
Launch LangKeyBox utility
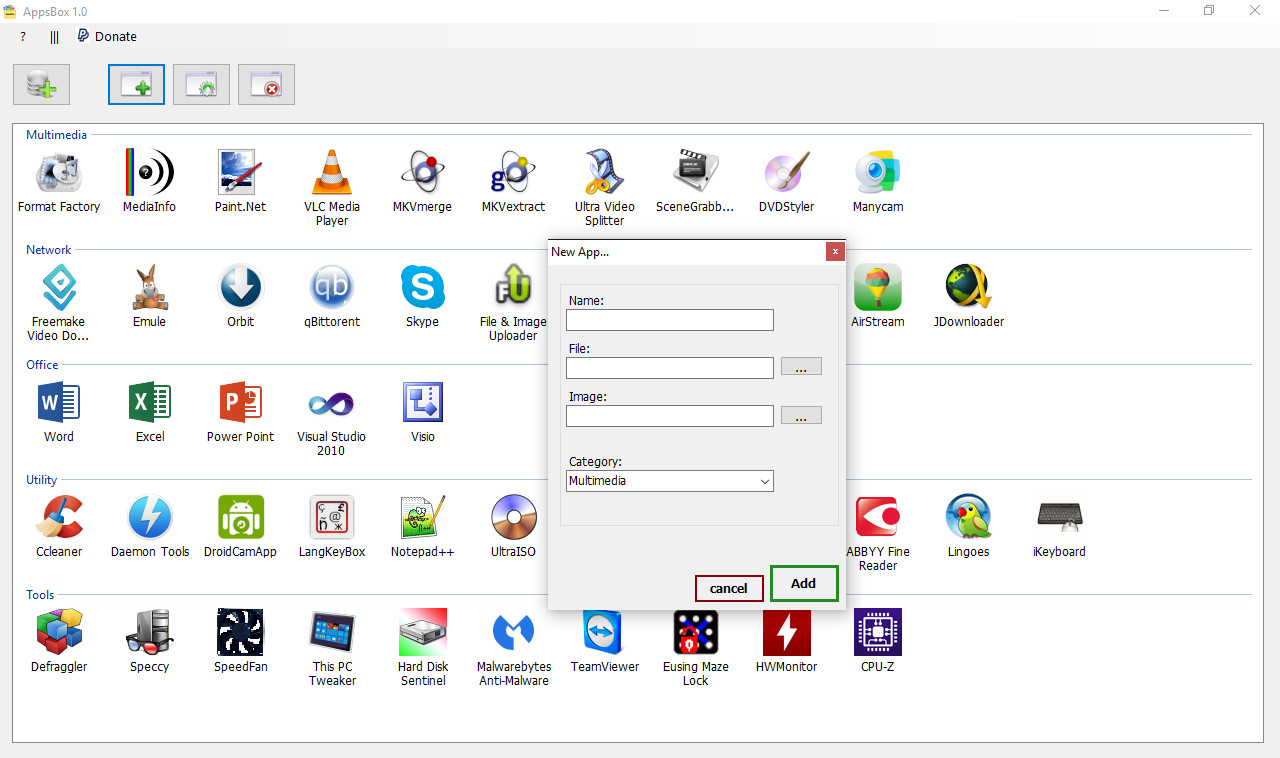click(332, 518)
